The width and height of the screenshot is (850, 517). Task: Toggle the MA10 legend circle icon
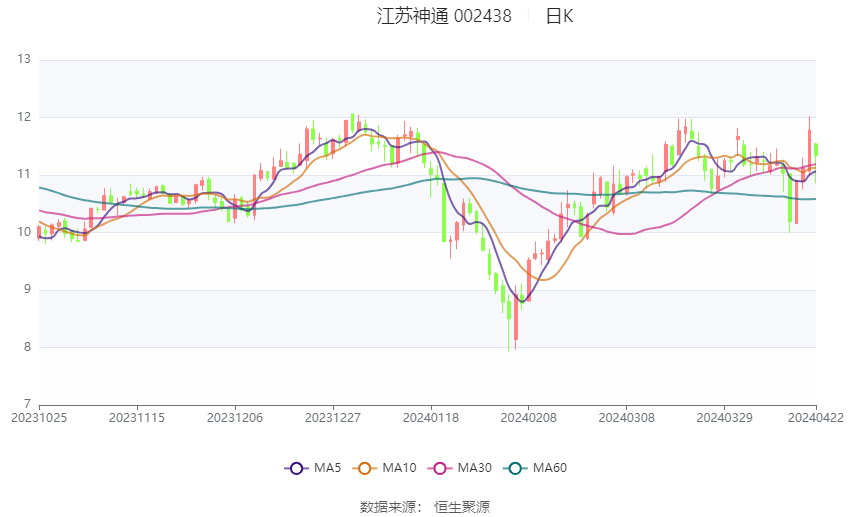[x=364, y=468]
